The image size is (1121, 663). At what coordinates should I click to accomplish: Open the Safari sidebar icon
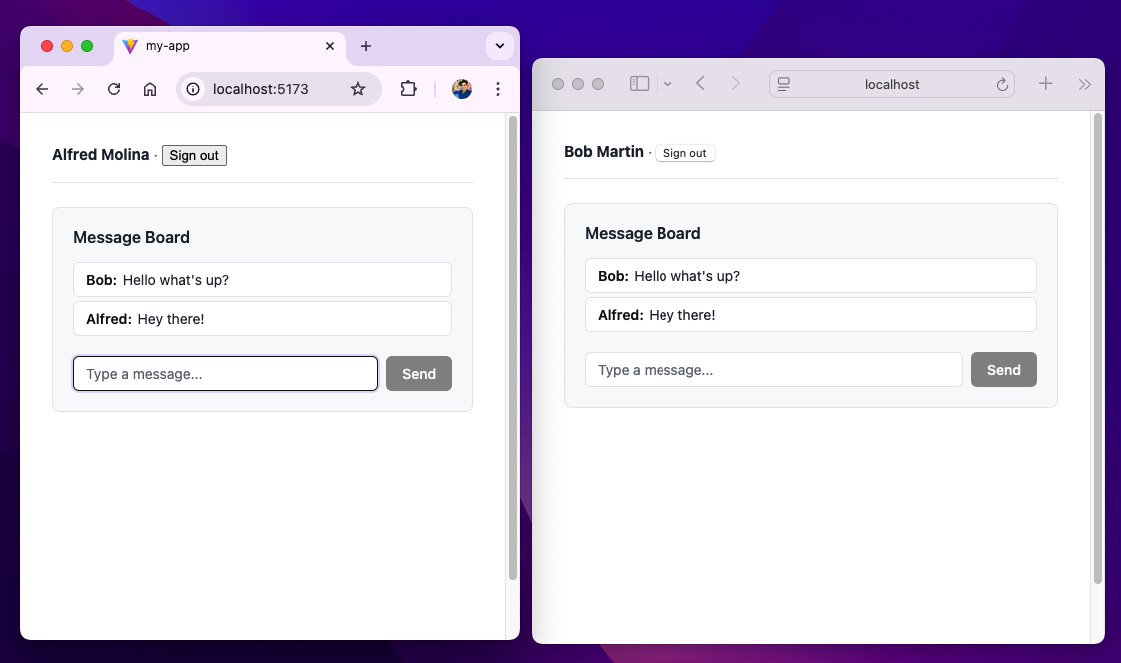(639, 84)
